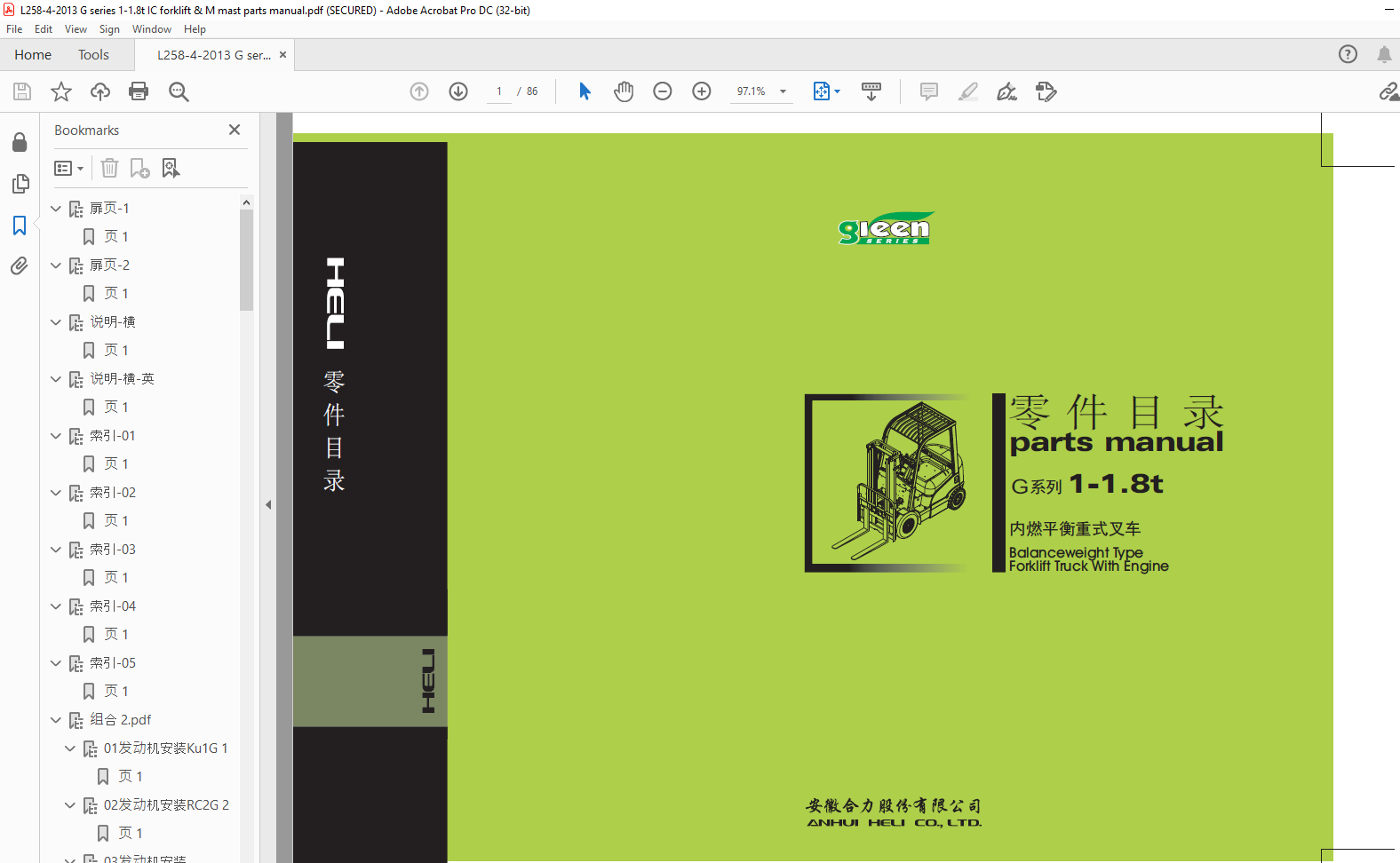Go to next page arrow
This screenshot has height=863, width=1400.
(x=458, y=91)
